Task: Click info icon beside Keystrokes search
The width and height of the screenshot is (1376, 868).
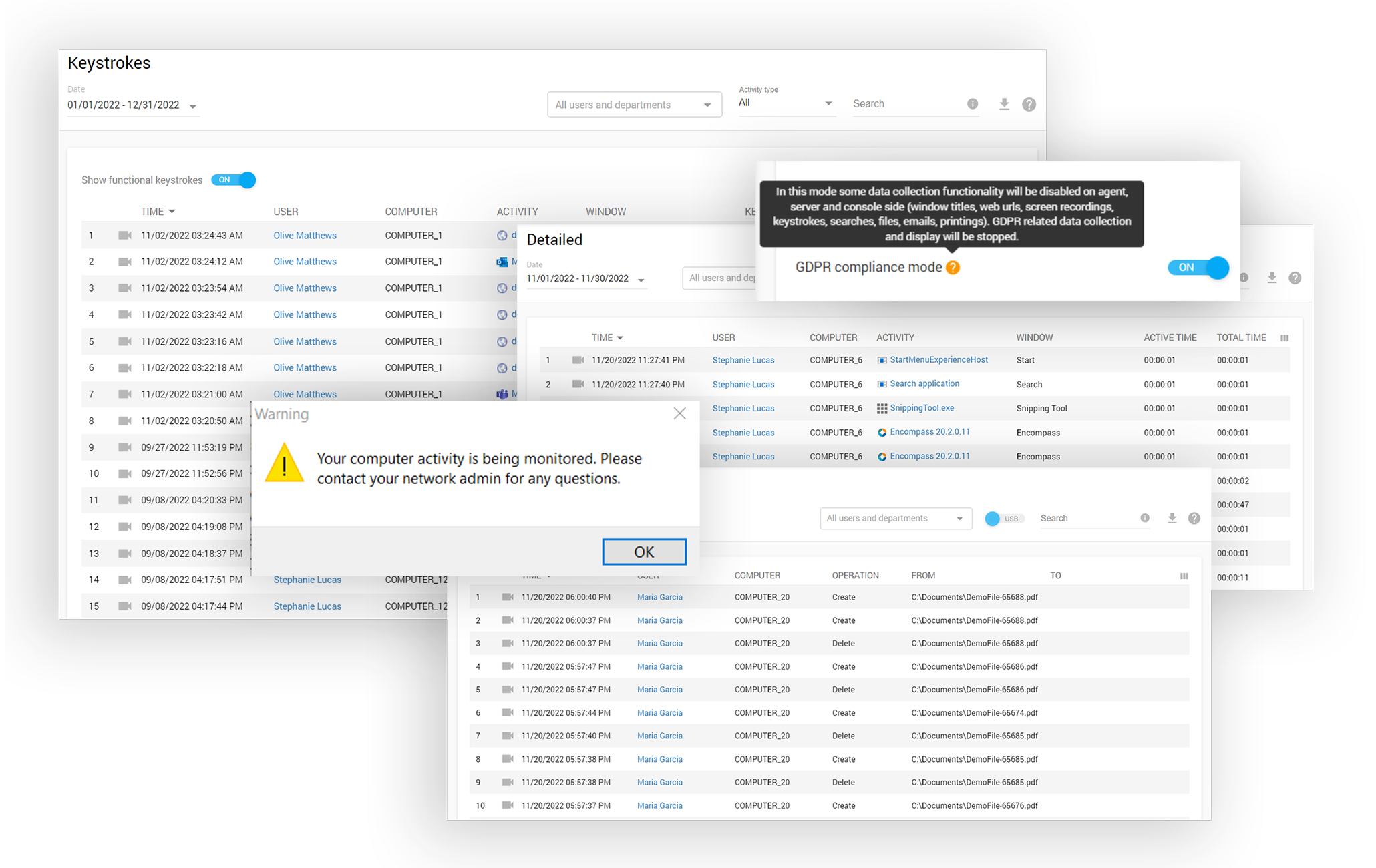Action: click(x=972, y=104)
